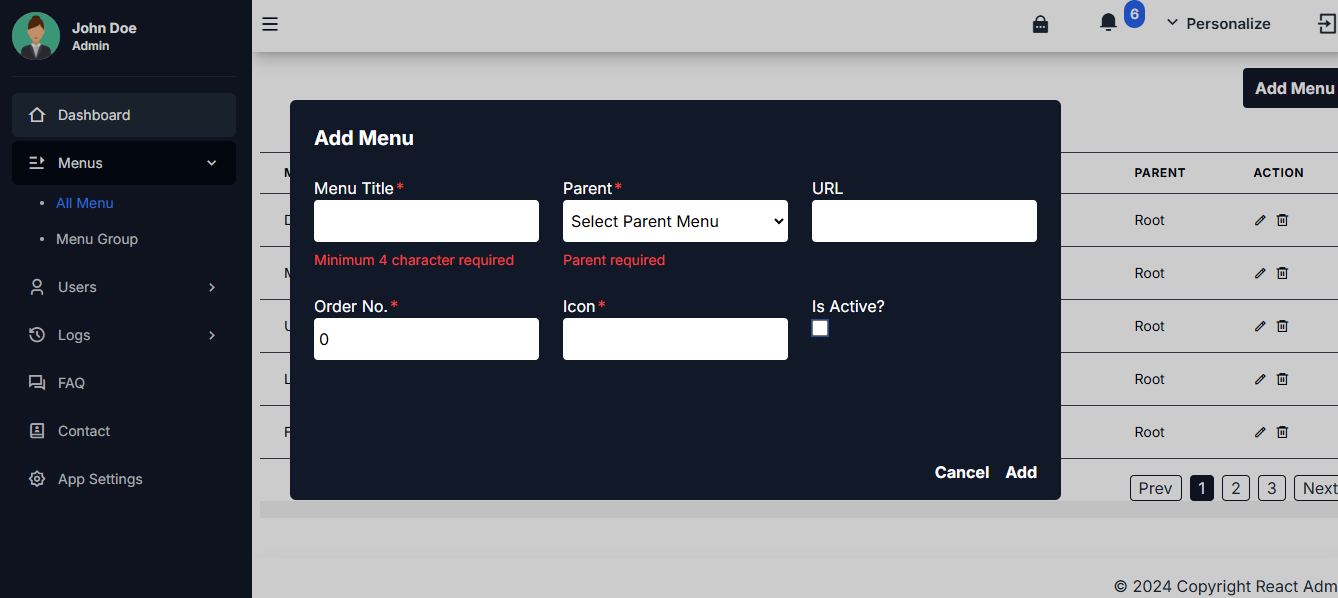Click inside the Menu Title field
The image size is (1338, 598).
click(426, 221)
